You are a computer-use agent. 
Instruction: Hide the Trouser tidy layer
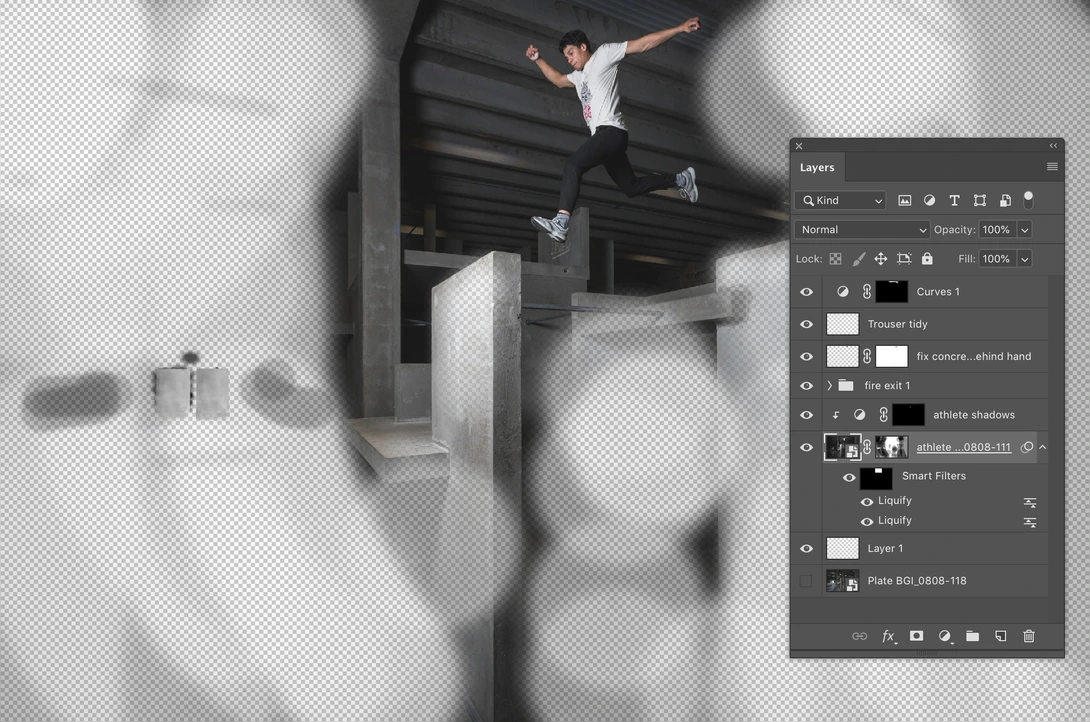[x=806, y=325]
